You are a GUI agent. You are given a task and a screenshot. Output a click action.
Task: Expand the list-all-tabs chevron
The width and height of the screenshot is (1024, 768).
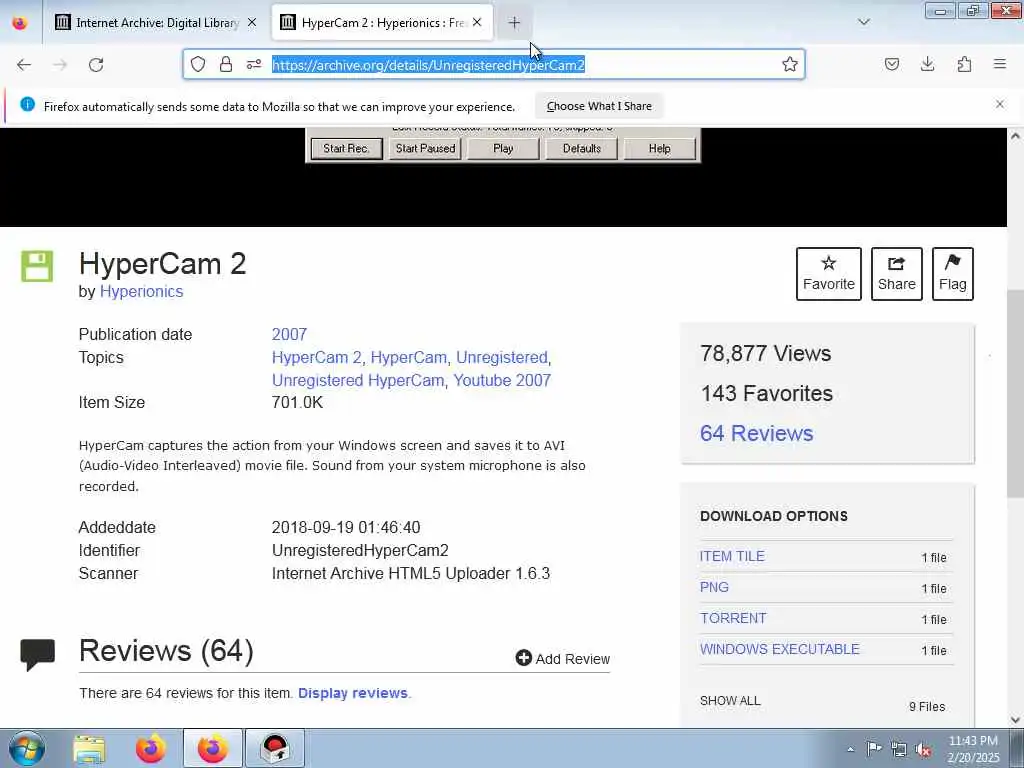click(x=864, y=22)
